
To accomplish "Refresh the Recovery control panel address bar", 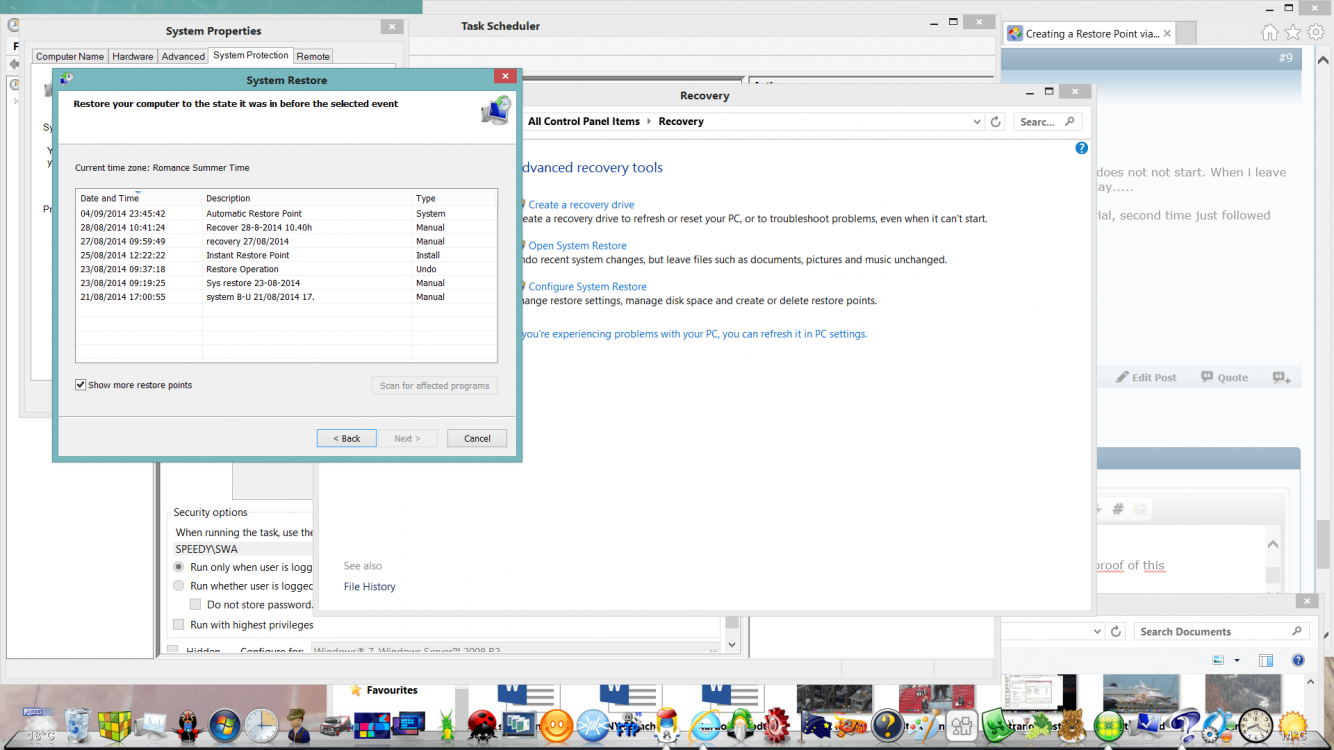I will click(x=995, y=122).
